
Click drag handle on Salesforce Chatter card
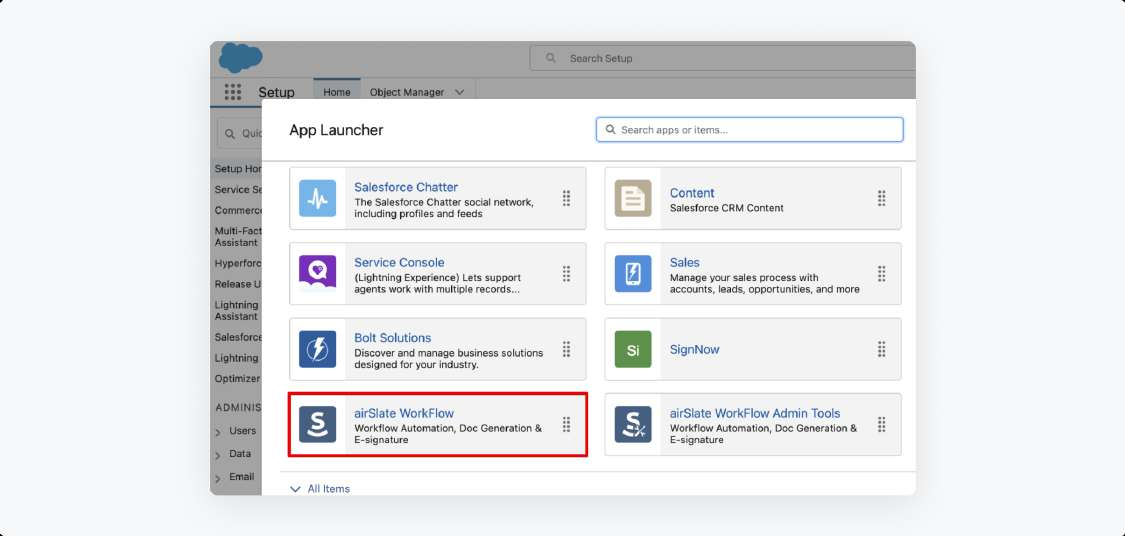(x=566, y=198)
